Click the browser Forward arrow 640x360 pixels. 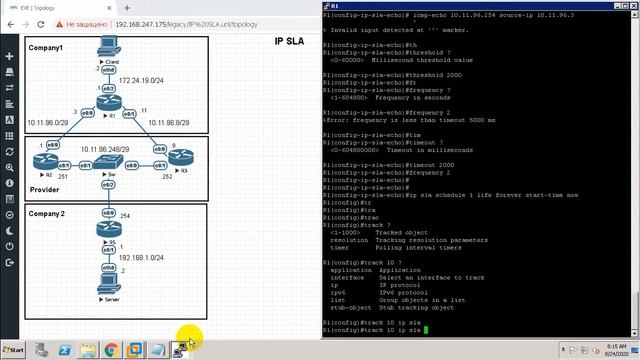(x=26, y=24)
